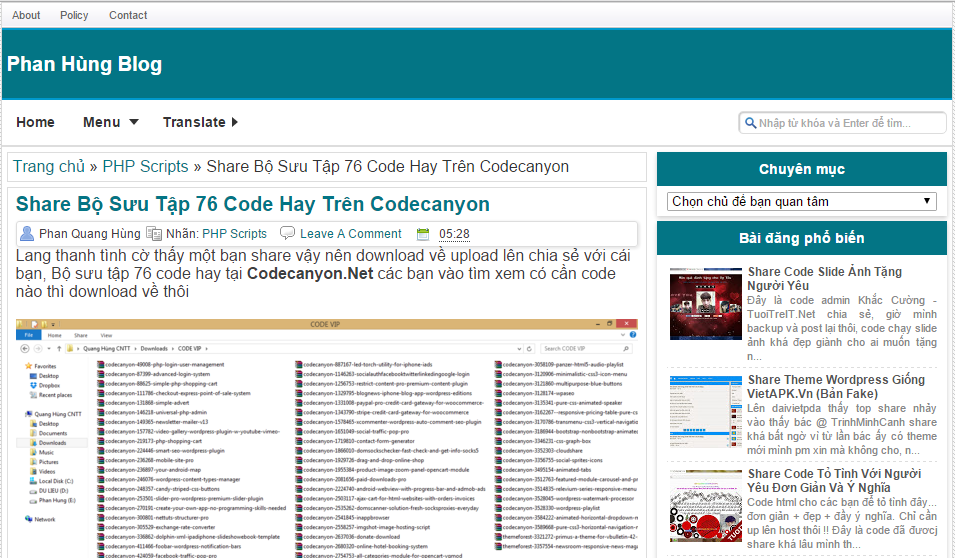Click the author user icon beside Phan Quang Hùng
The height and width of the screenshot is (558, 955).
pyautogui.click(x=27, y=233)
